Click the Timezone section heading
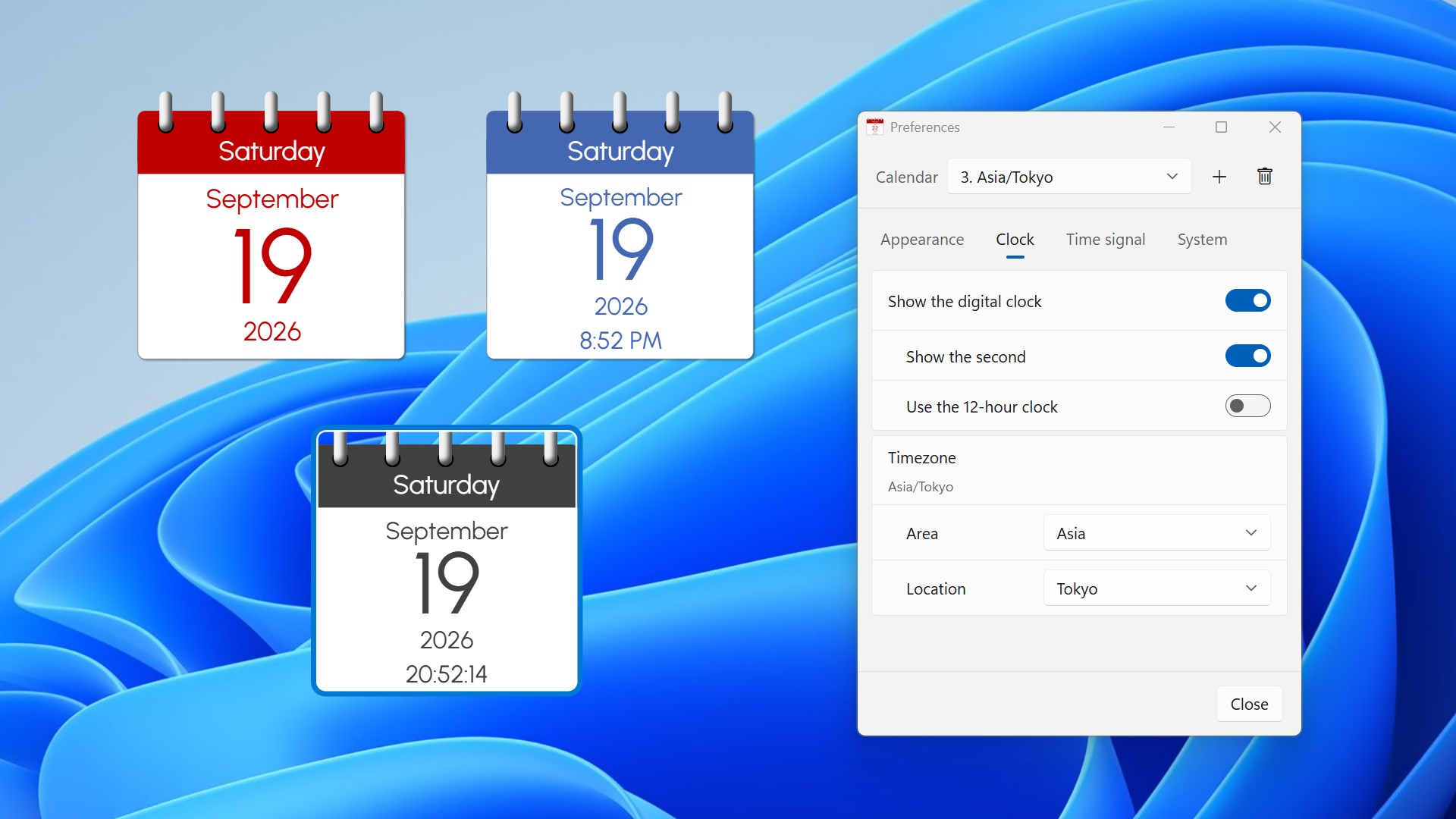1456x819 pixels. pos(922,458)
